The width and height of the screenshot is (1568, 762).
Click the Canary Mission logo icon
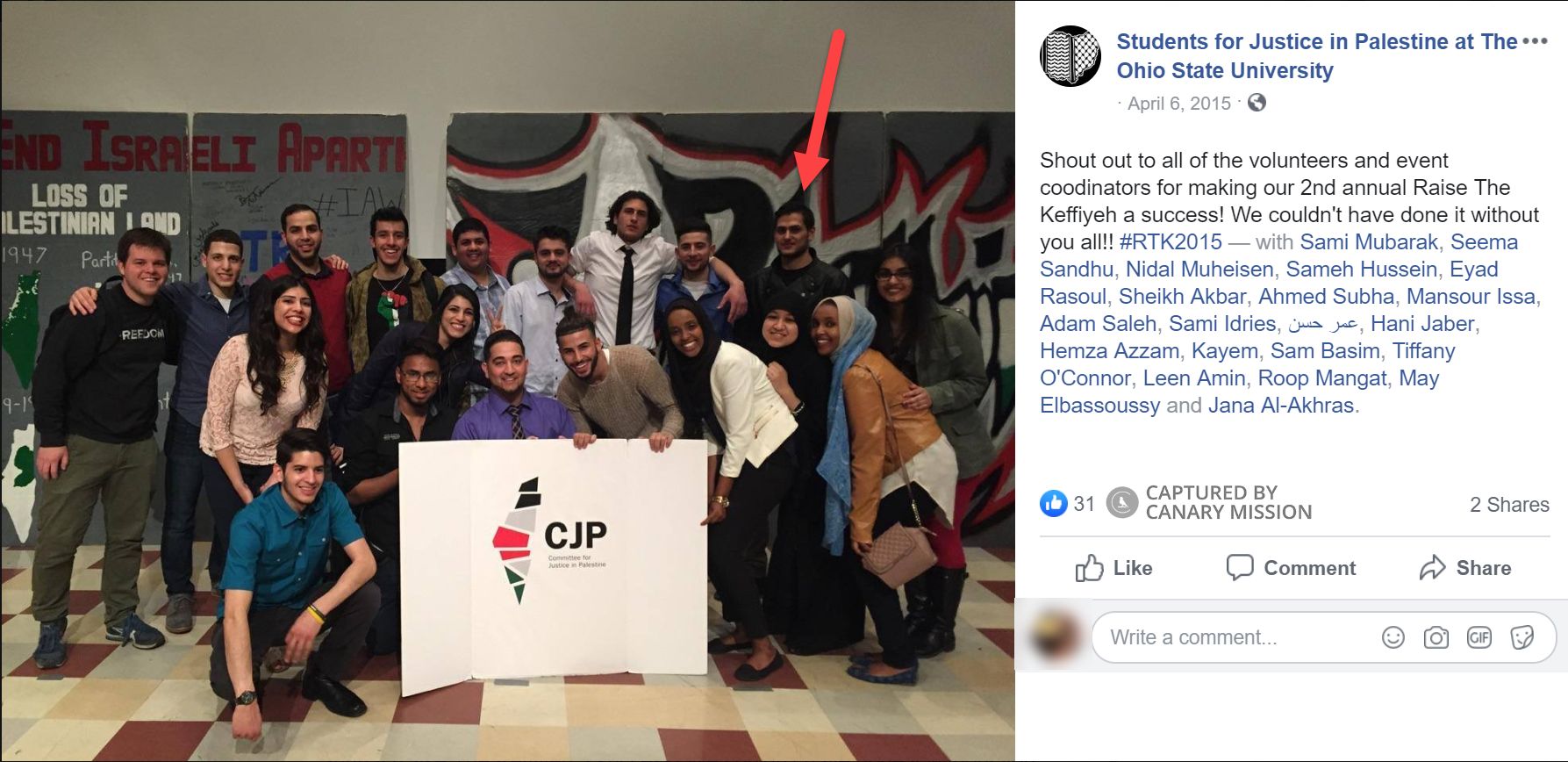click(1121, 503)
